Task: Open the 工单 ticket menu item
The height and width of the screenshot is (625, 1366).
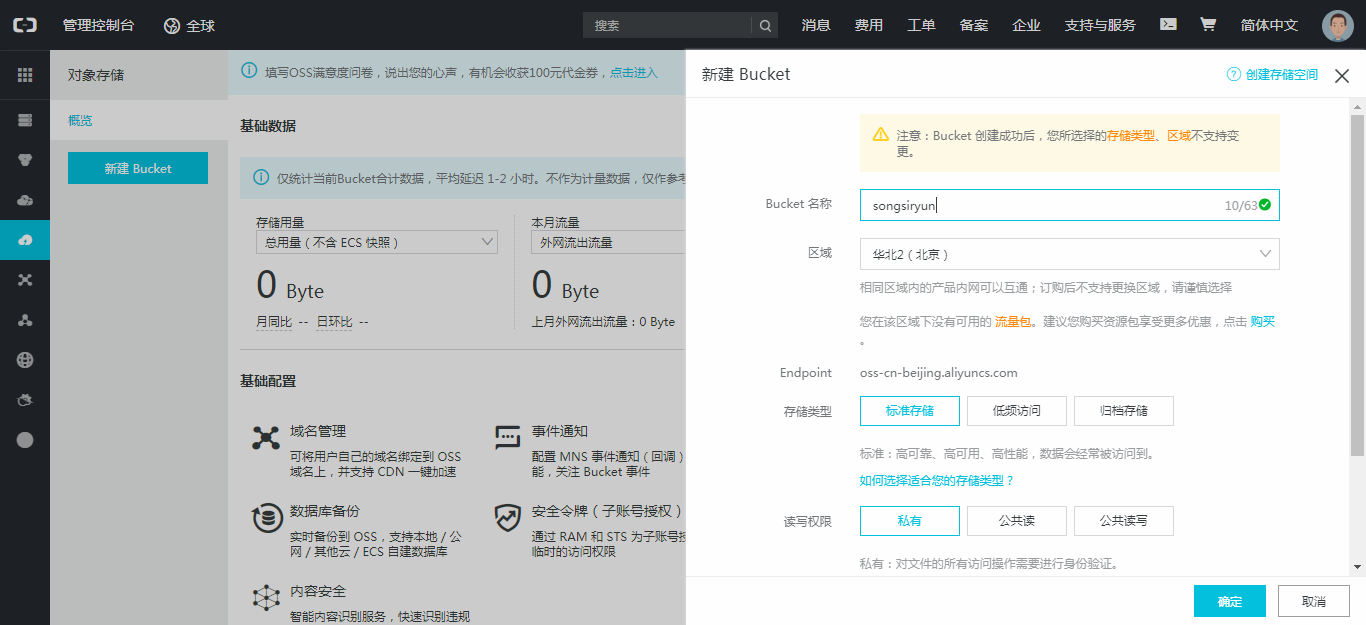Action: point(921,24)
